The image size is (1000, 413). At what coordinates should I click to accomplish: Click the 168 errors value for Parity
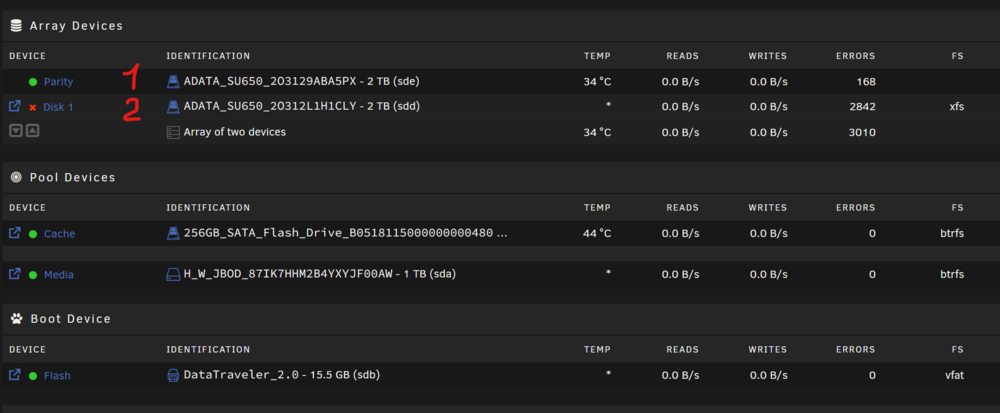tap(867, 82)
